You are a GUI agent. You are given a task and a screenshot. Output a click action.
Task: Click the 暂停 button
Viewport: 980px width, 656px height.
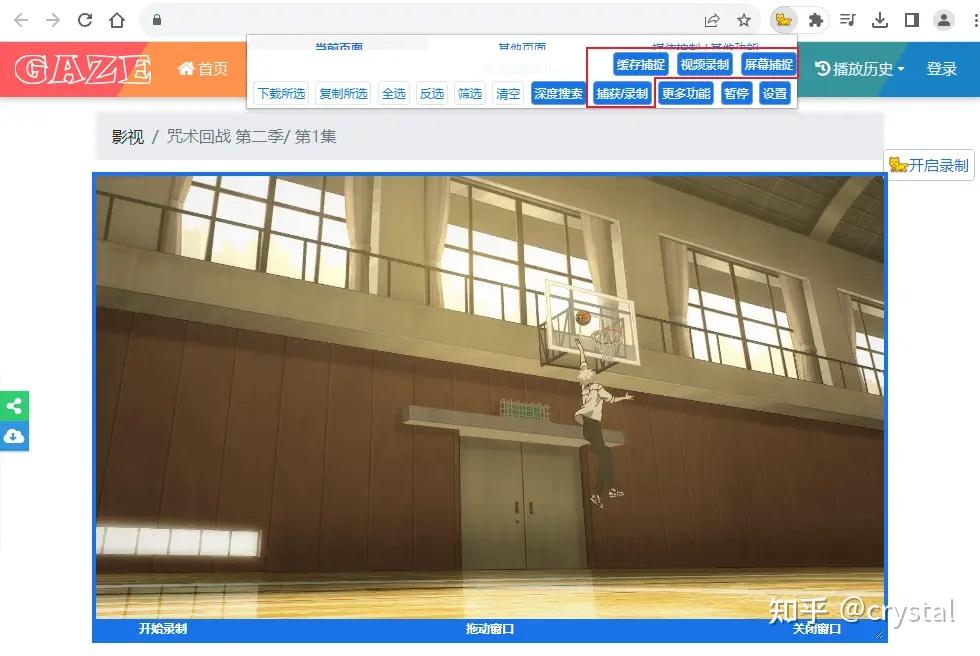736,94
